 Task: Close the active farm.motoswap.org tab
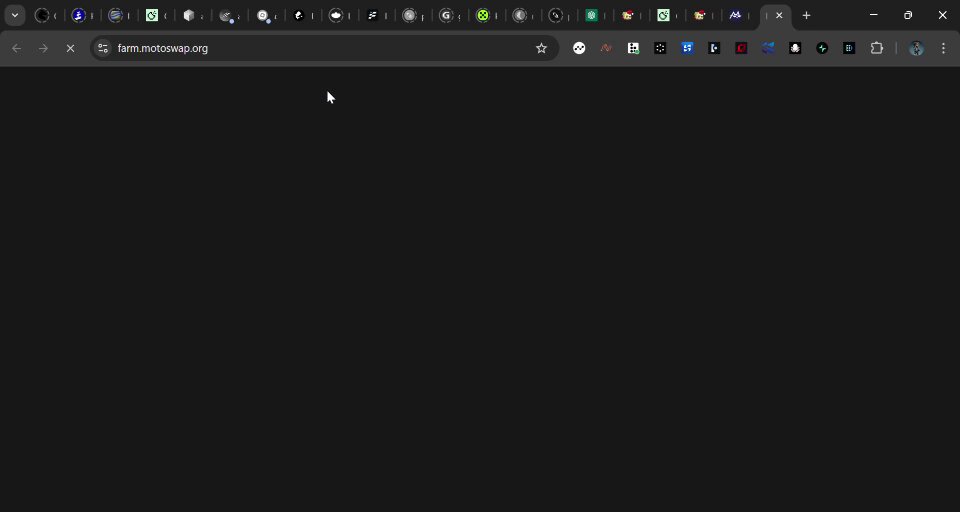pyautogui.click(x=779, y=16)
